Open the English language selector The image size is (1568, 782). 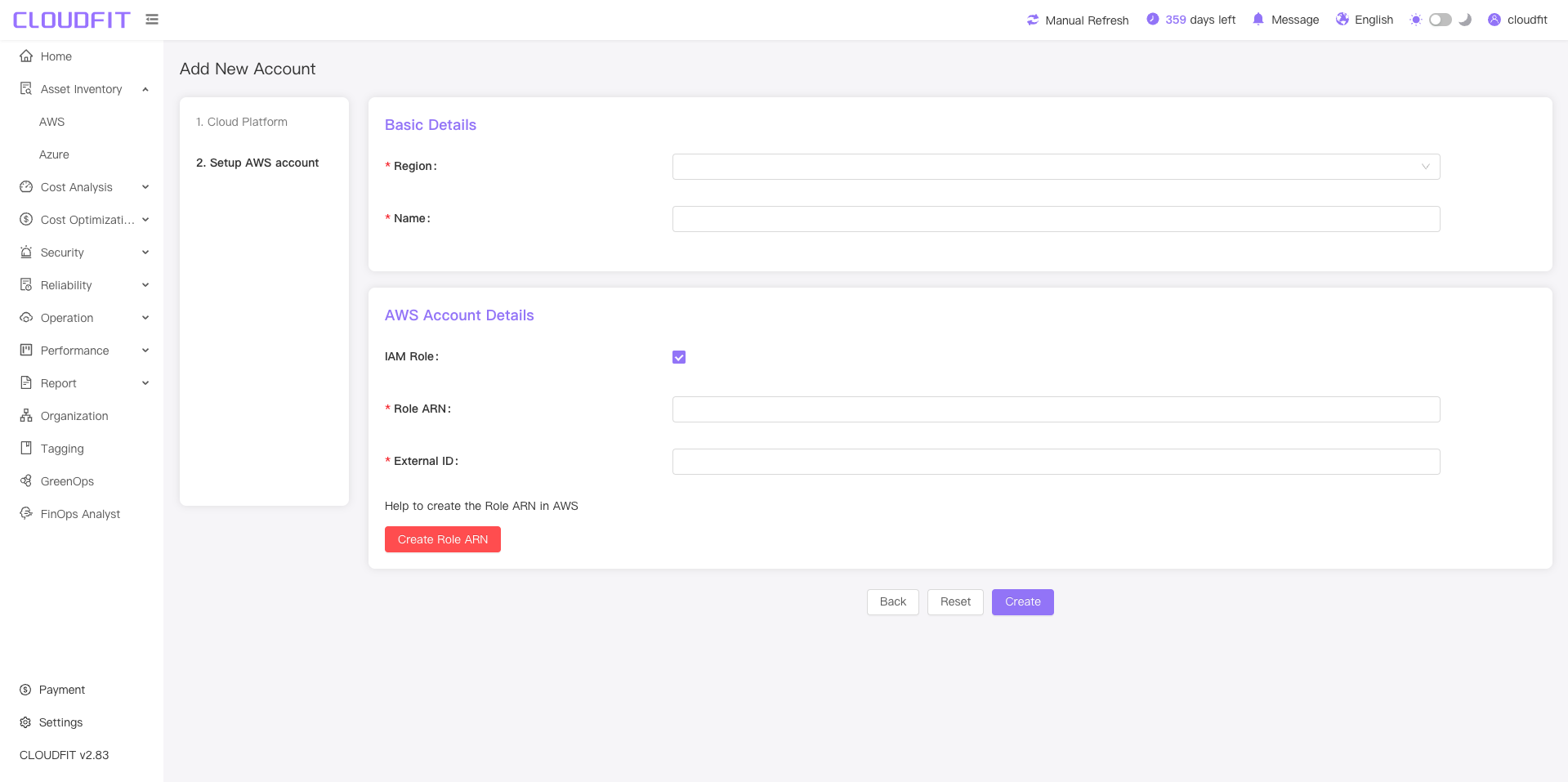pos(1374,20)
